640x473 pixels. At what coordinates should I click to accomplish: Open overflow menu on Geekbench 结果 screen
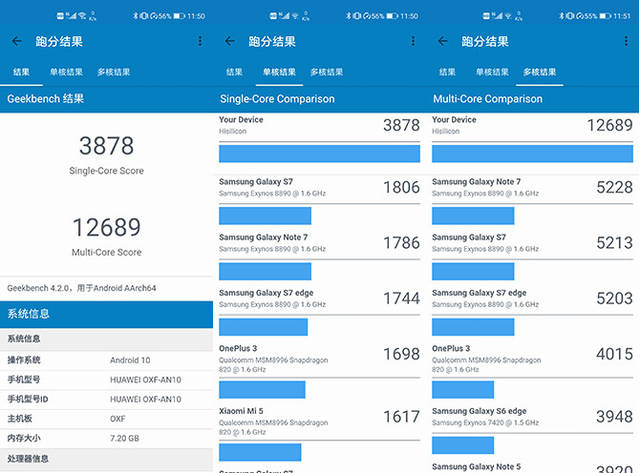click(x=200, y=41)
